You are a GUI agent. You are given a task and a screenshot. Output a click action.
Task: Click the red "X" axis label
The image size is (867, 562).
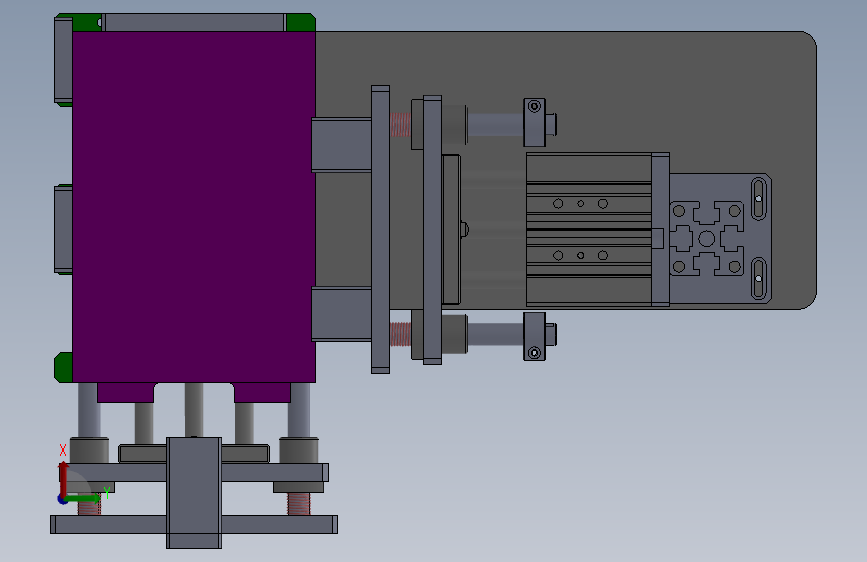click(62, 450)
